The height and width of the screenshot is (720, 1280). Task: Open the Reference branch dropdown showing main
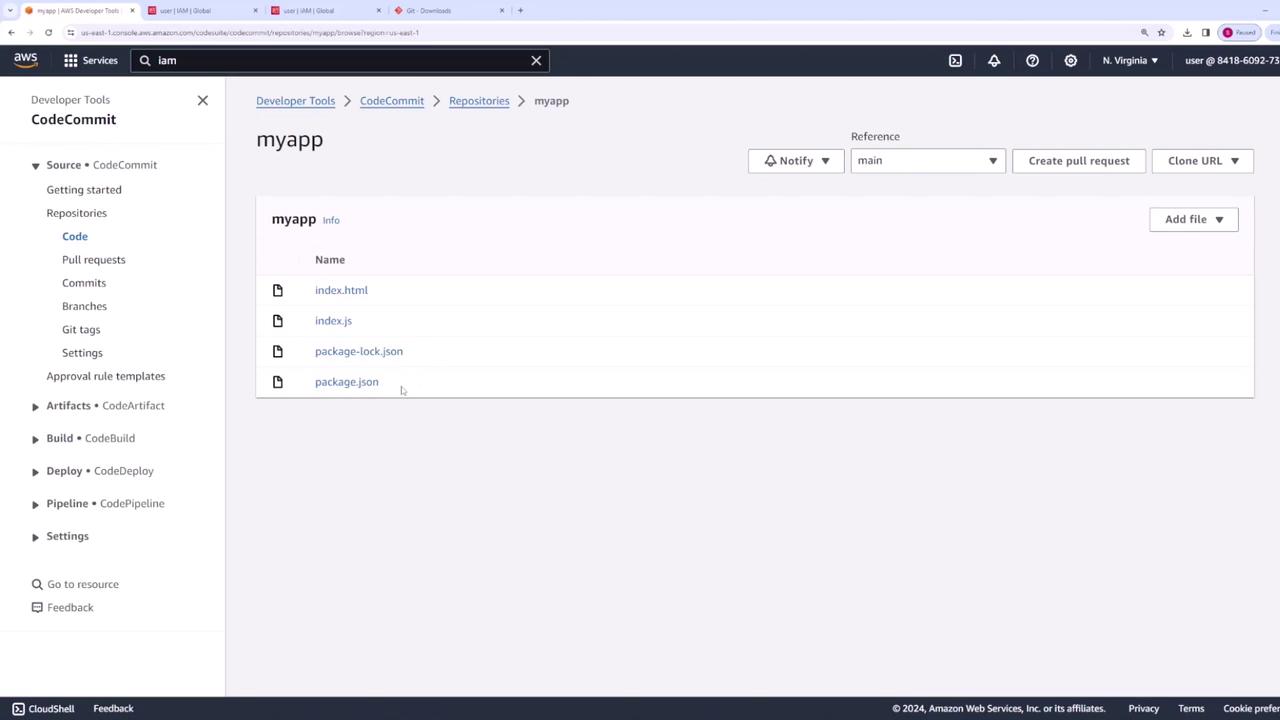[928, 160]
